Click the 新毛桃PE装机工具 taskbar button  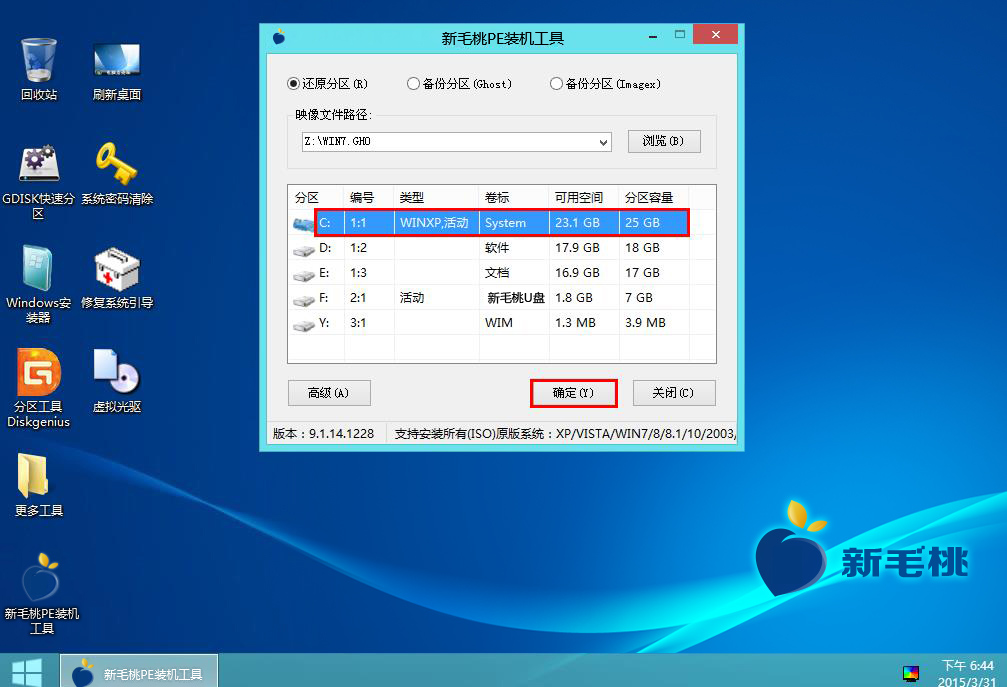139,672
